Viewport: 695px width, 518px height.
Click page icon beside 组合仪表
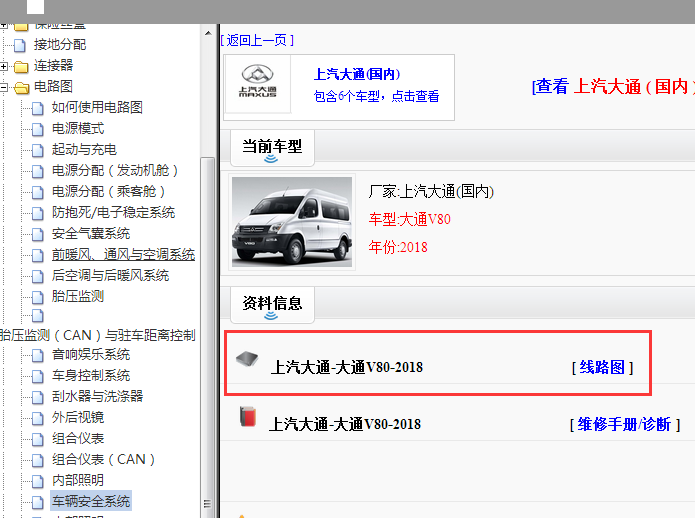[38, 439]
